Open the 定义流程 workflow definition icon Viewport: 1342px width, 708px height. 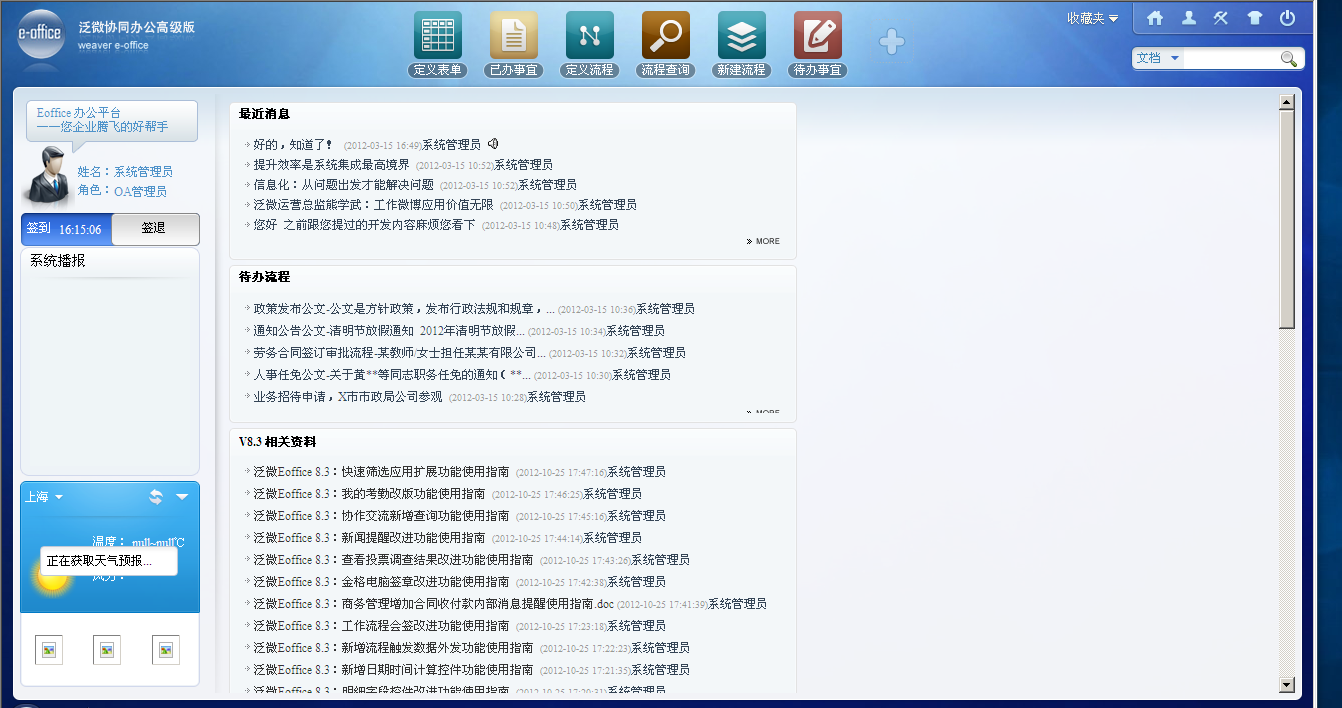[x=590, y=35]
